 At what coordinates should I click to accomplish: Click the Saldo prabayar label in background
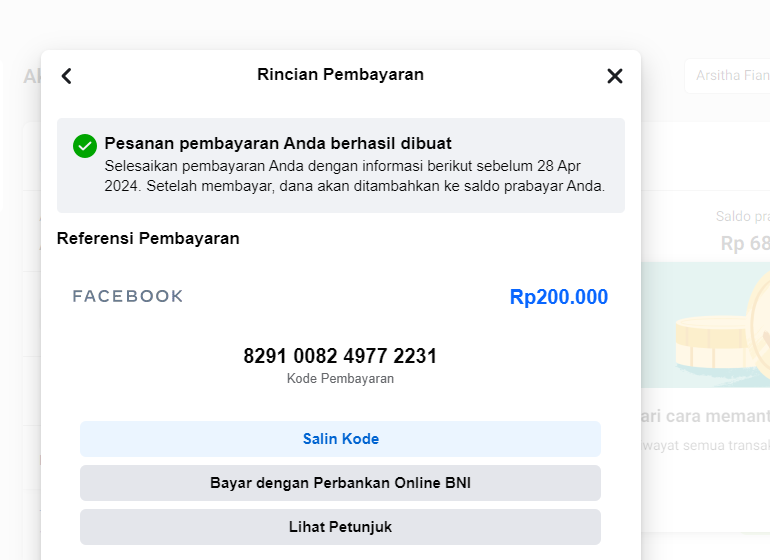[x=742, y=216]
